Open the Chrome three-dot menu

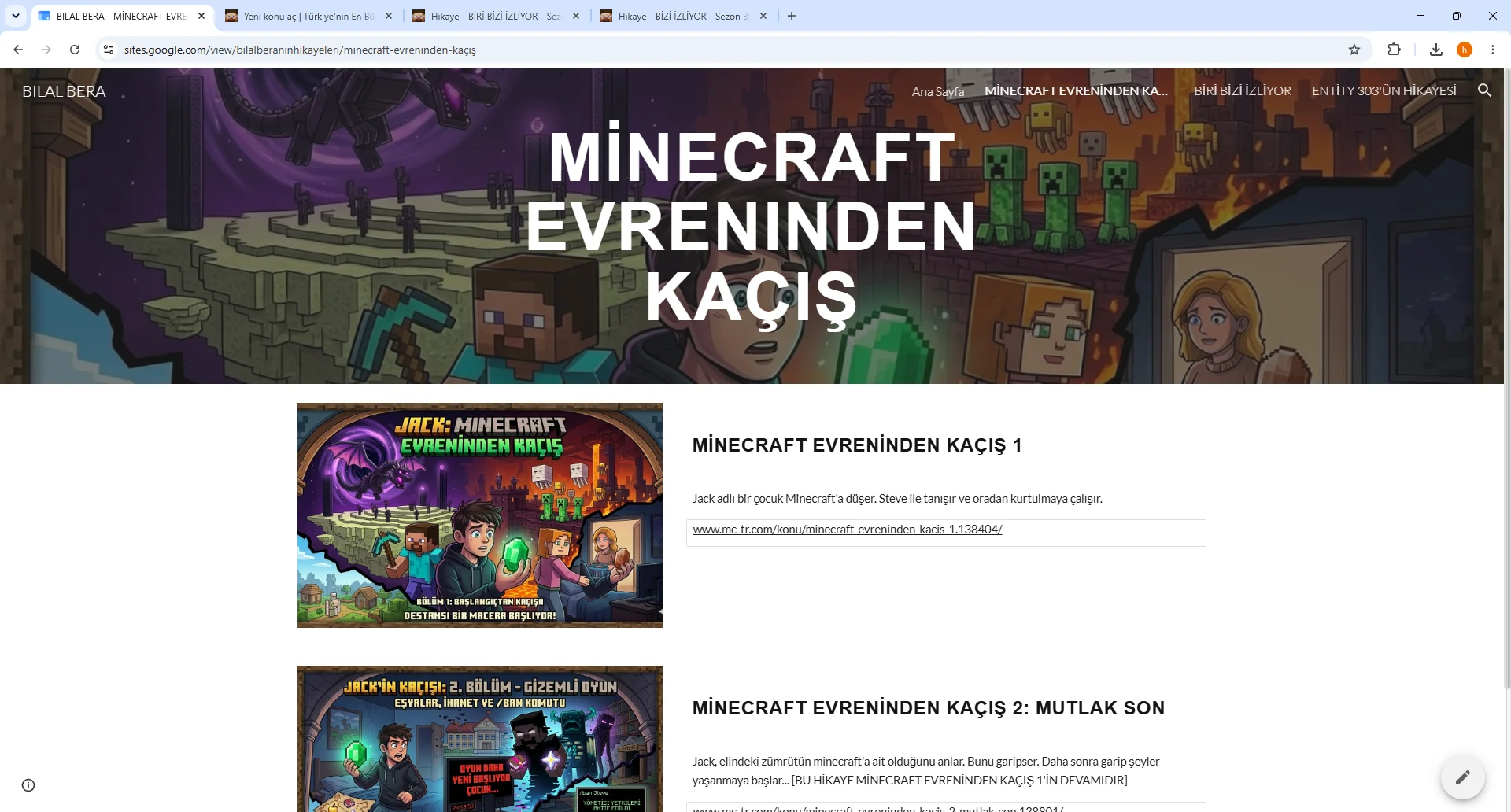(1493, 50)
